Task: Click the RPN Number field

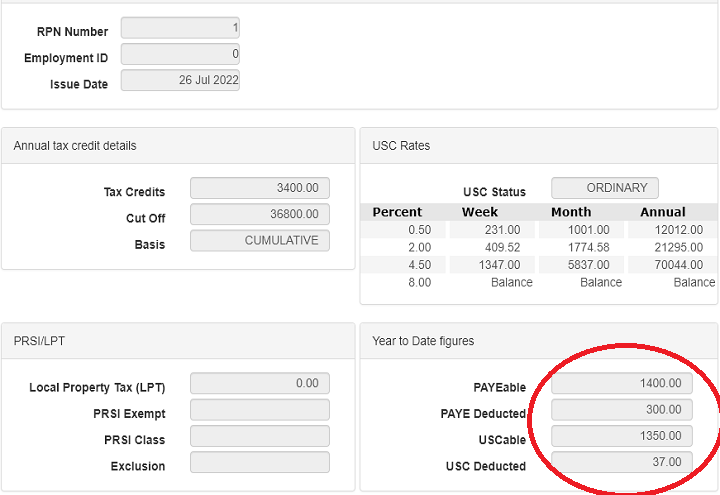Action: 180,28
